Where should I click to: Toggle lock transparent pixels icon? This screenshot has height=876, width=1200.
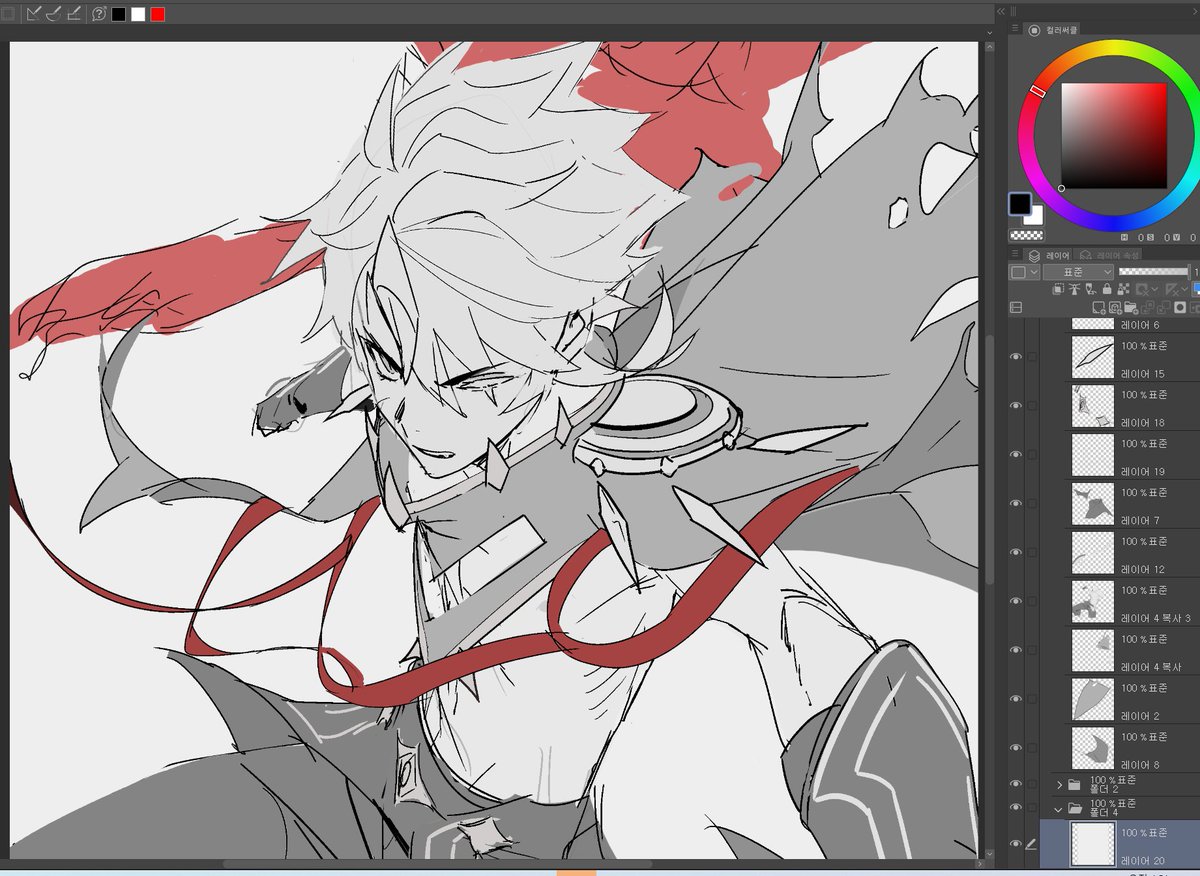click(1123, 290)
